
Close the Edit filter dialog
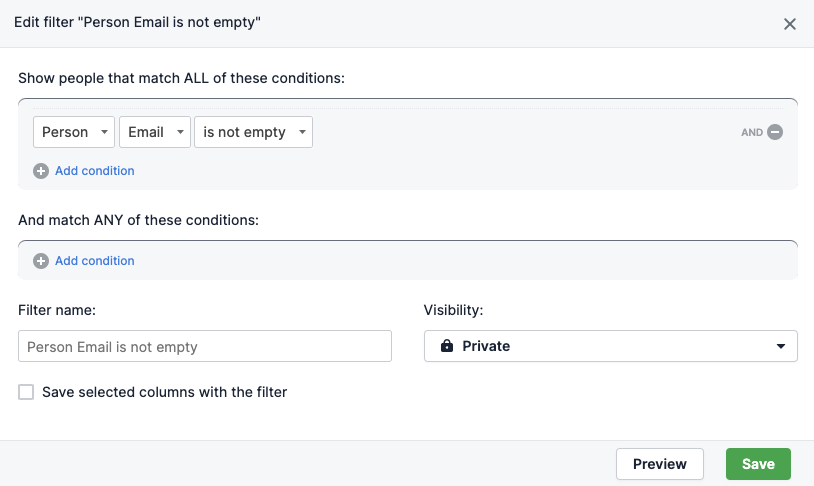click(790, 24)
